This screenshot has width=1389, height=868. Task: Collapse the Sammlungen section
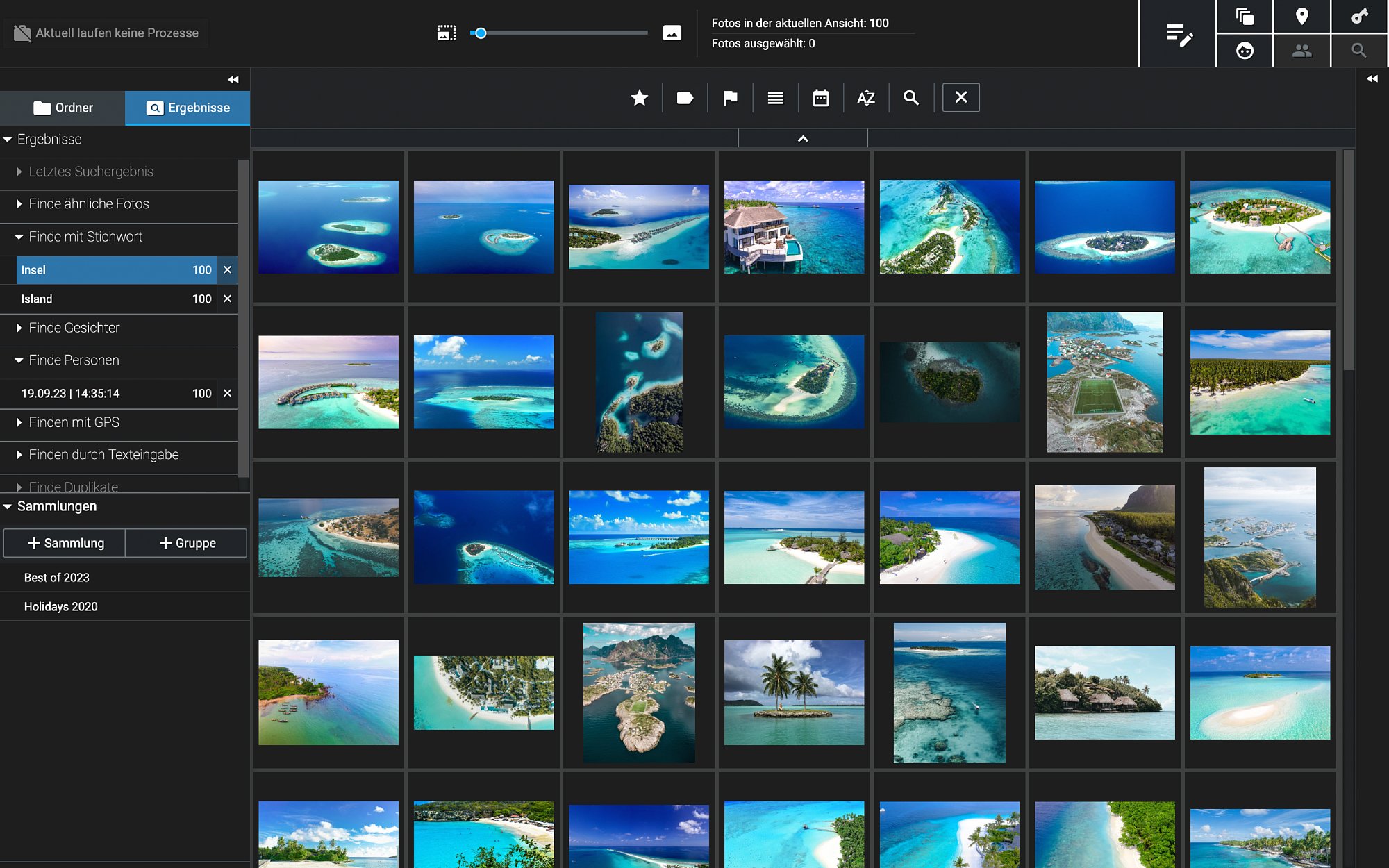pyautogui.click(x=8, y=506)
